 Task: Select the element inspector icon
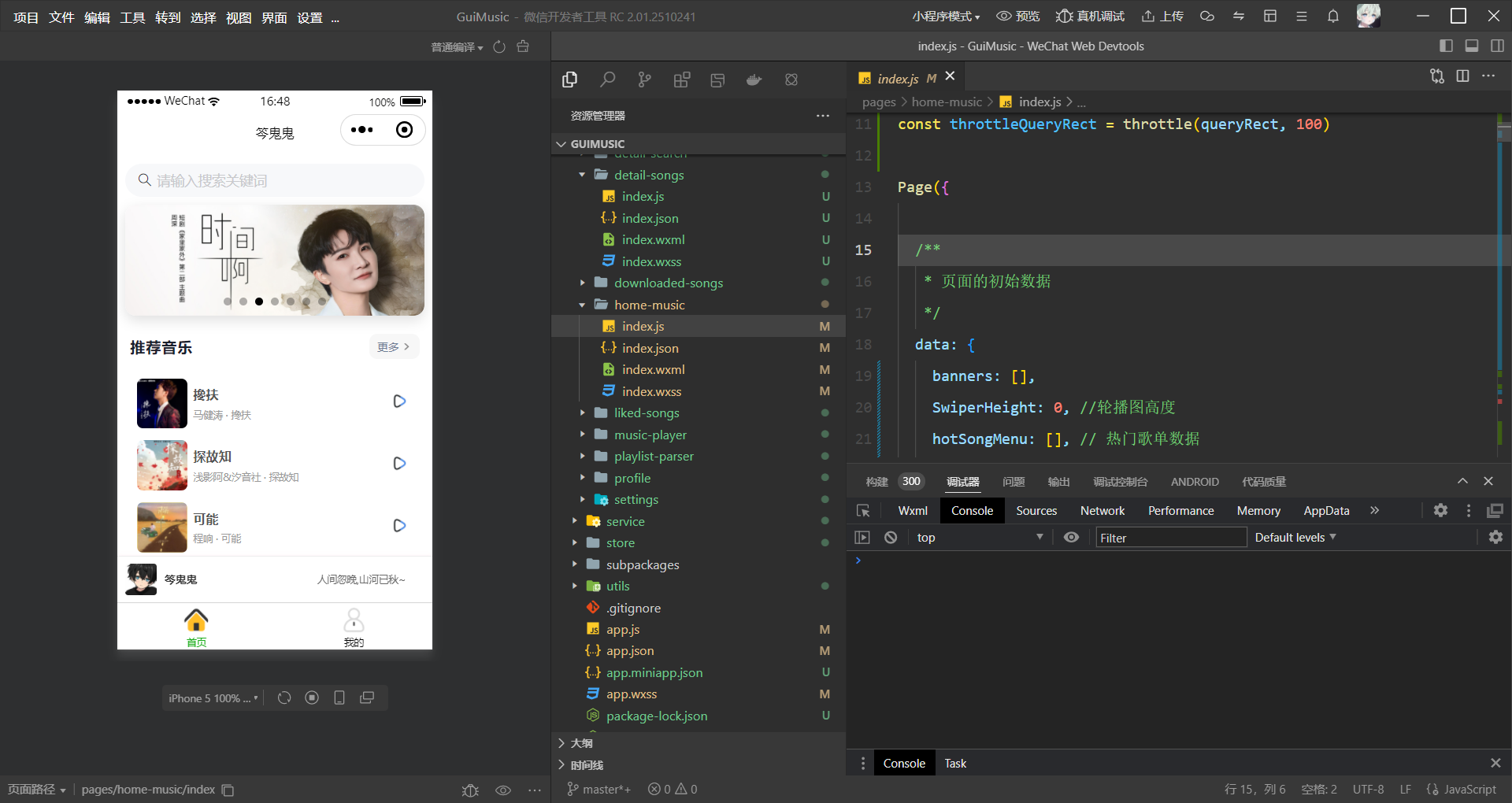click(863, 511)
